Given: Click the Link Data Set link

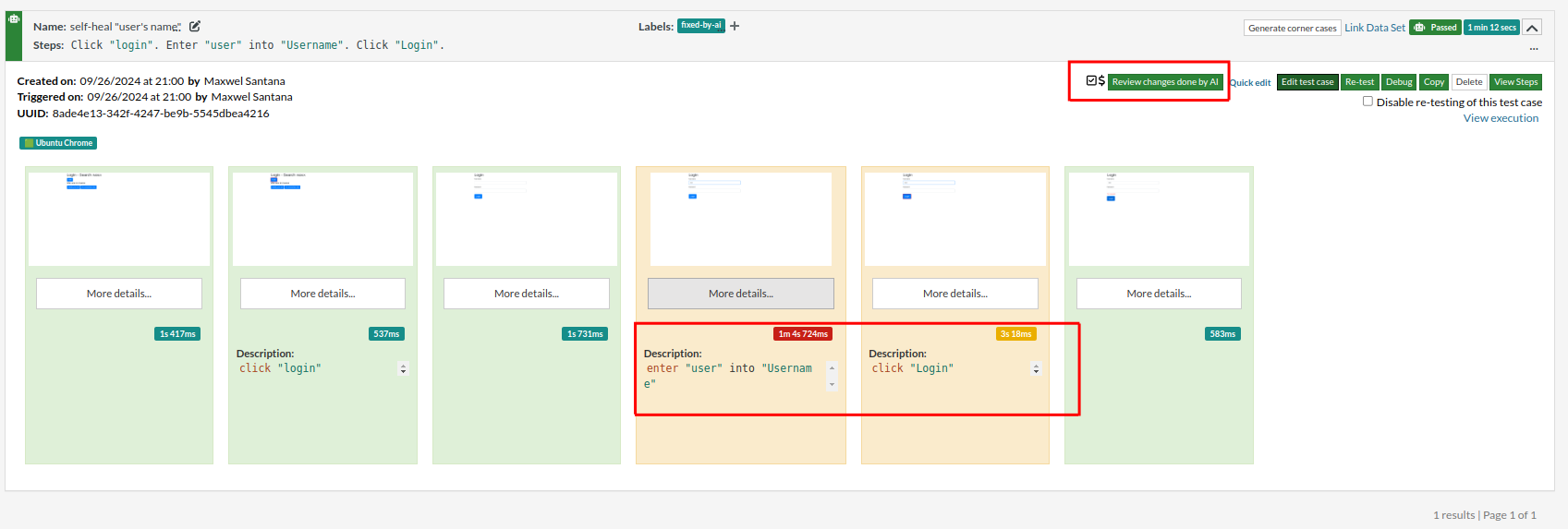Looking at the screenshot, I should (x=1374, y=28).
